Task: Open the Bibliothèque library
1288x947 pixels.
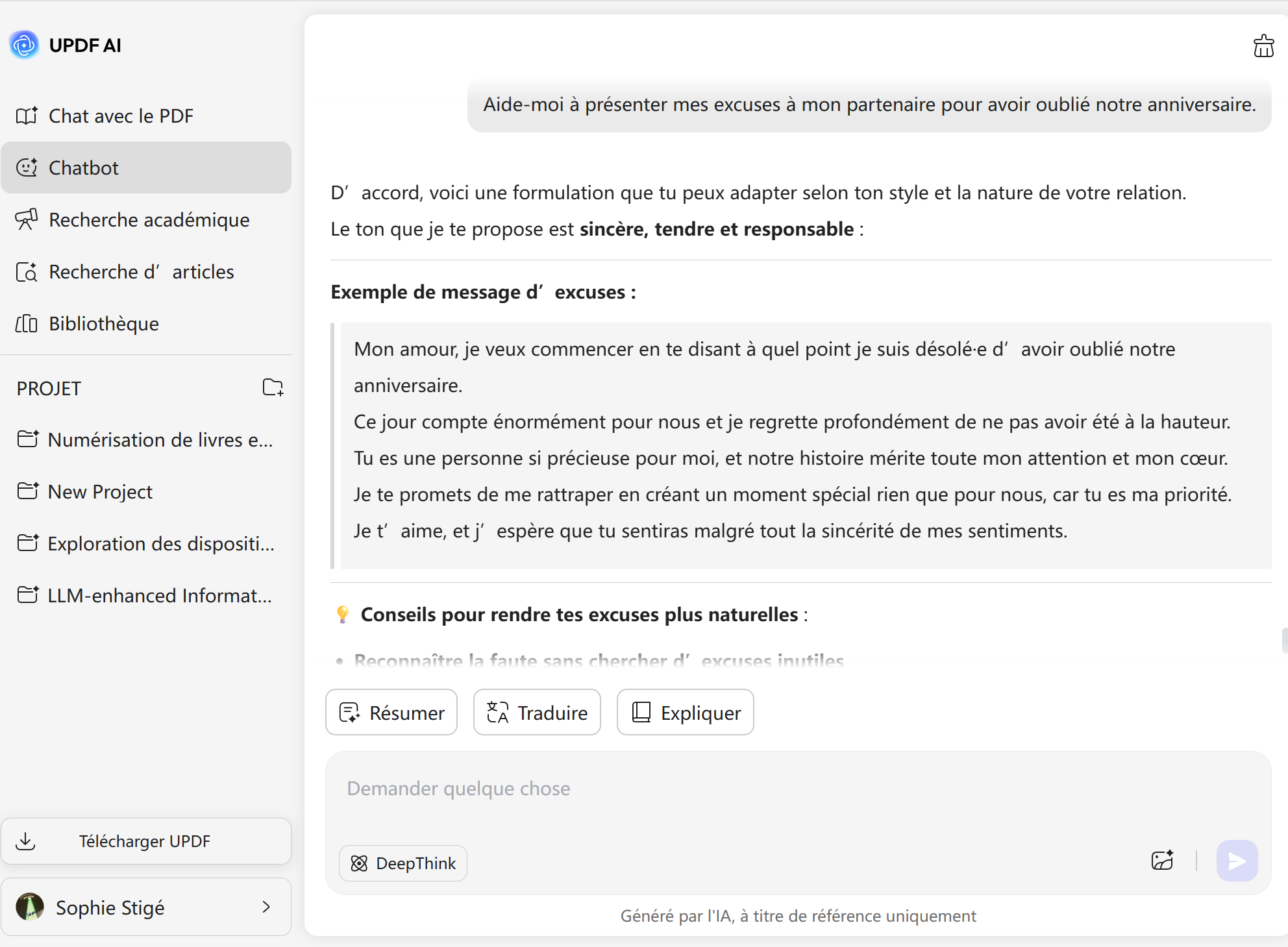Action: pyautogui.click(x=104, y=324)
